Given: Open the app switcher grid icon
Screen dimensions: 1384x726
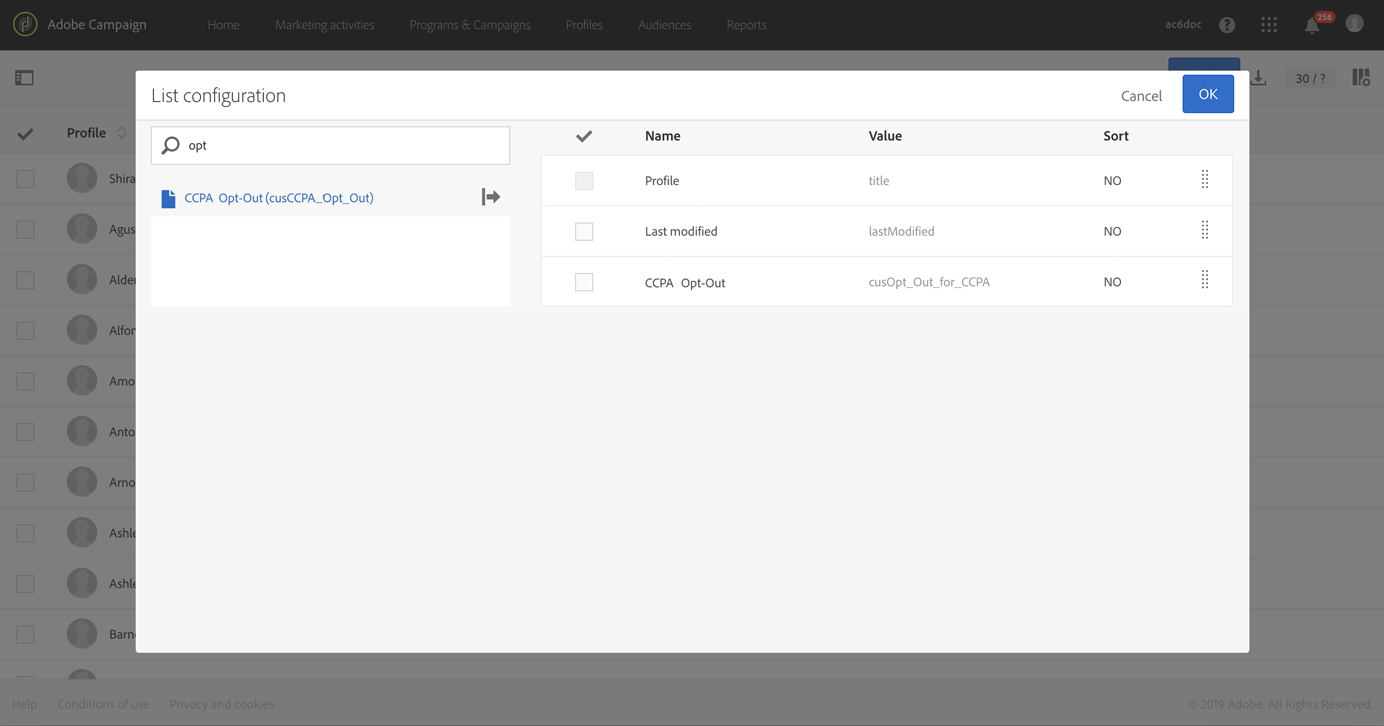Looking at the screenshot, I should tap(1269, 25).
